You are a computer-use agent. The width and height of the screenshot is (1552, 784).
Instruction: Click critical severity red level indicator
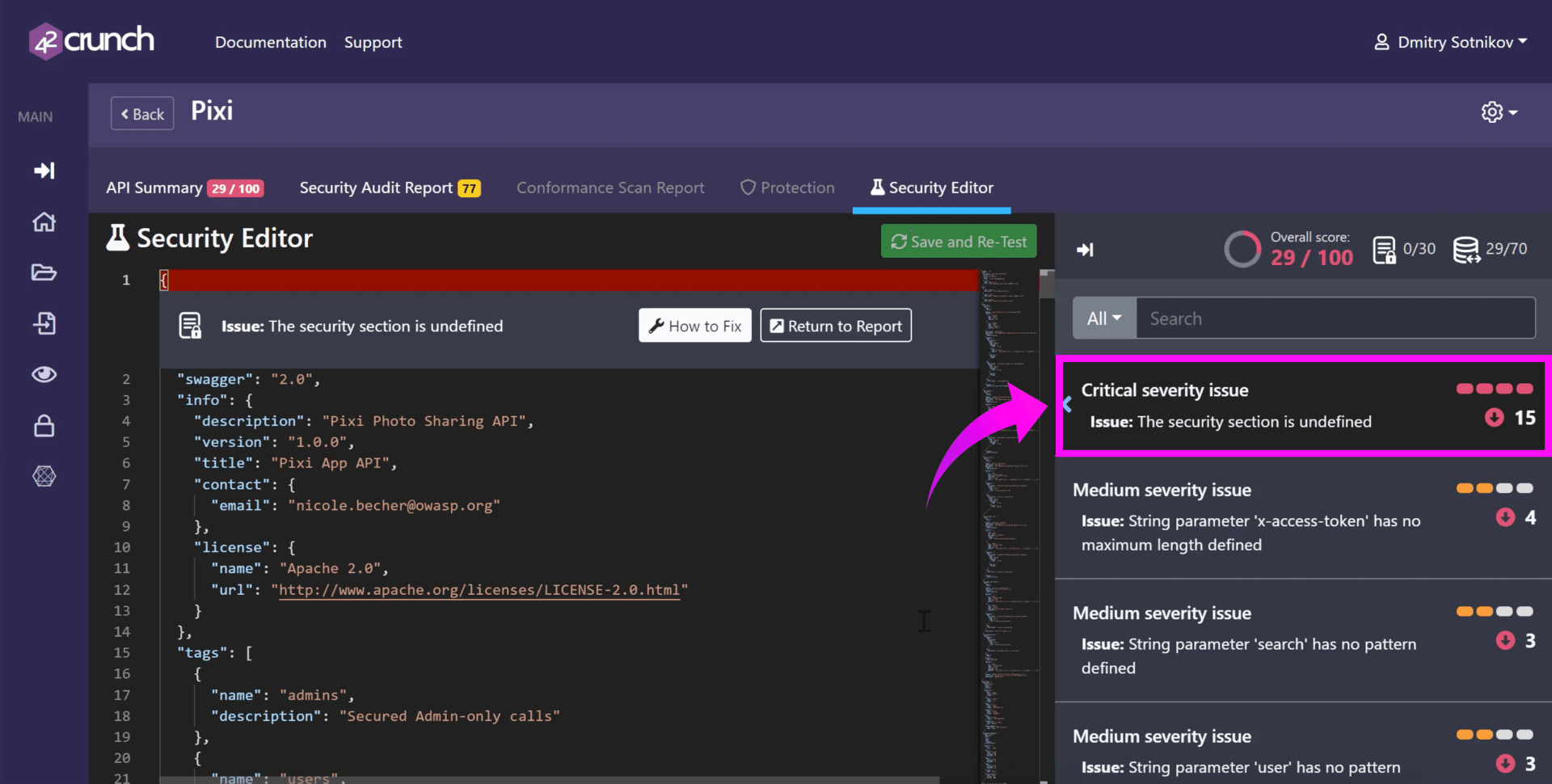click(x=1495, y=389)
